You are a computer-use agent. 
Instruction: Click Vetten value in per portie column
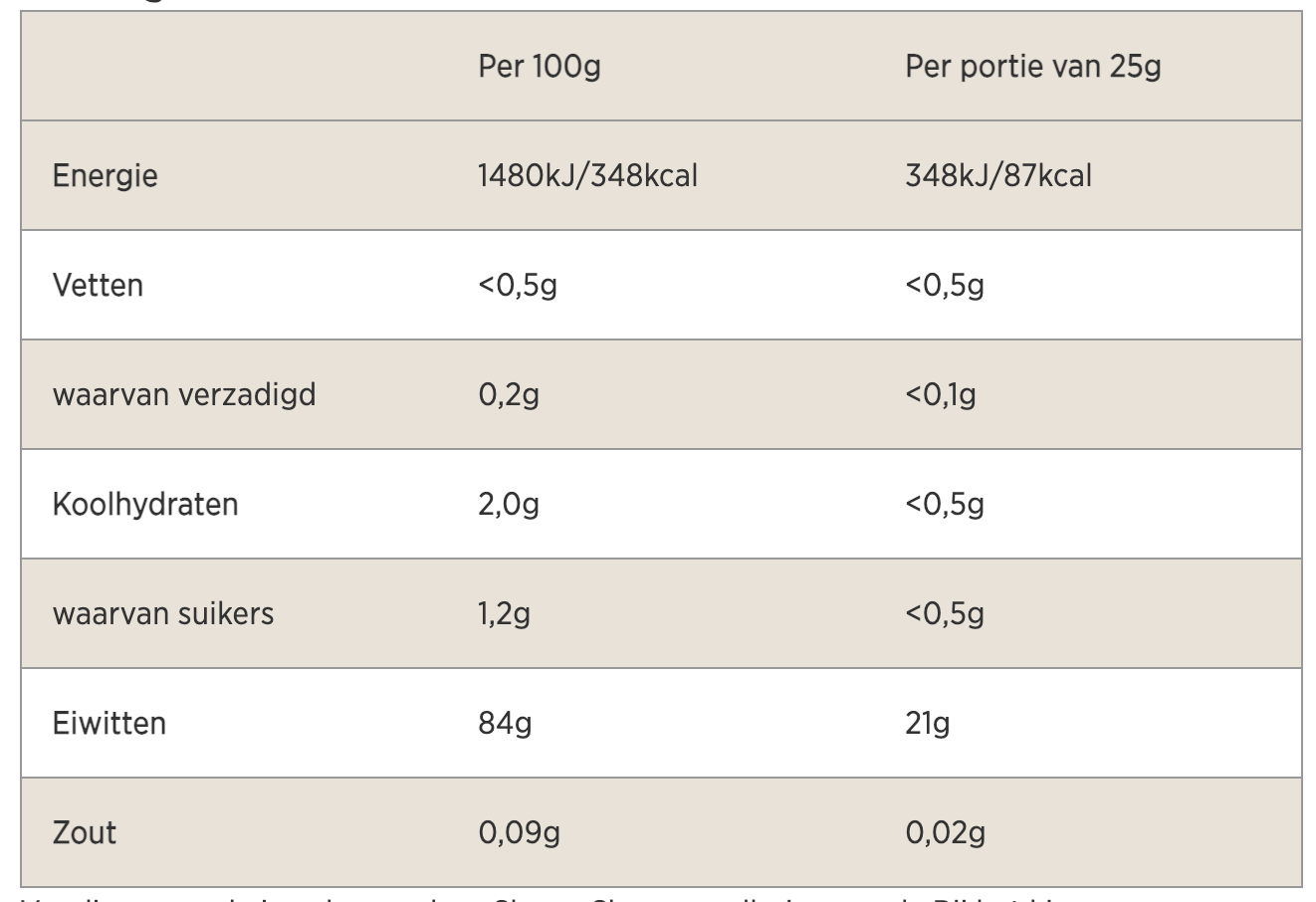pos(944,286)
